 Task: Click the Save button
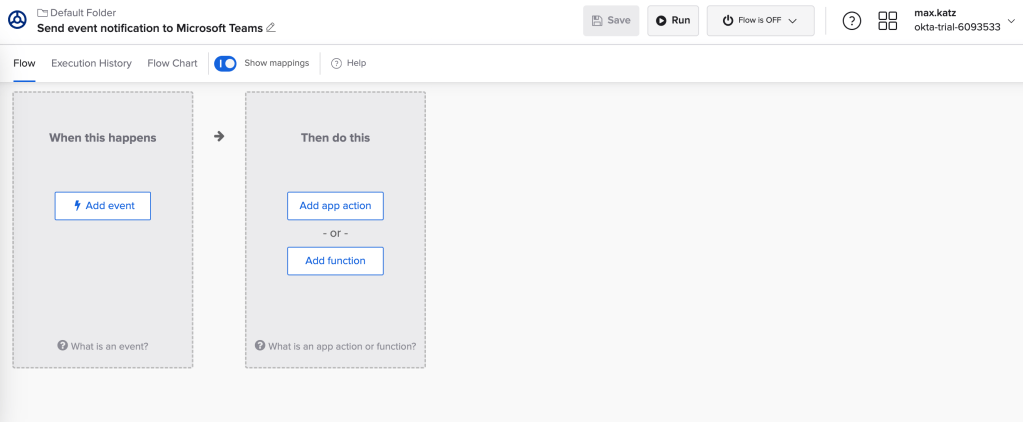[x=611, y=20]
